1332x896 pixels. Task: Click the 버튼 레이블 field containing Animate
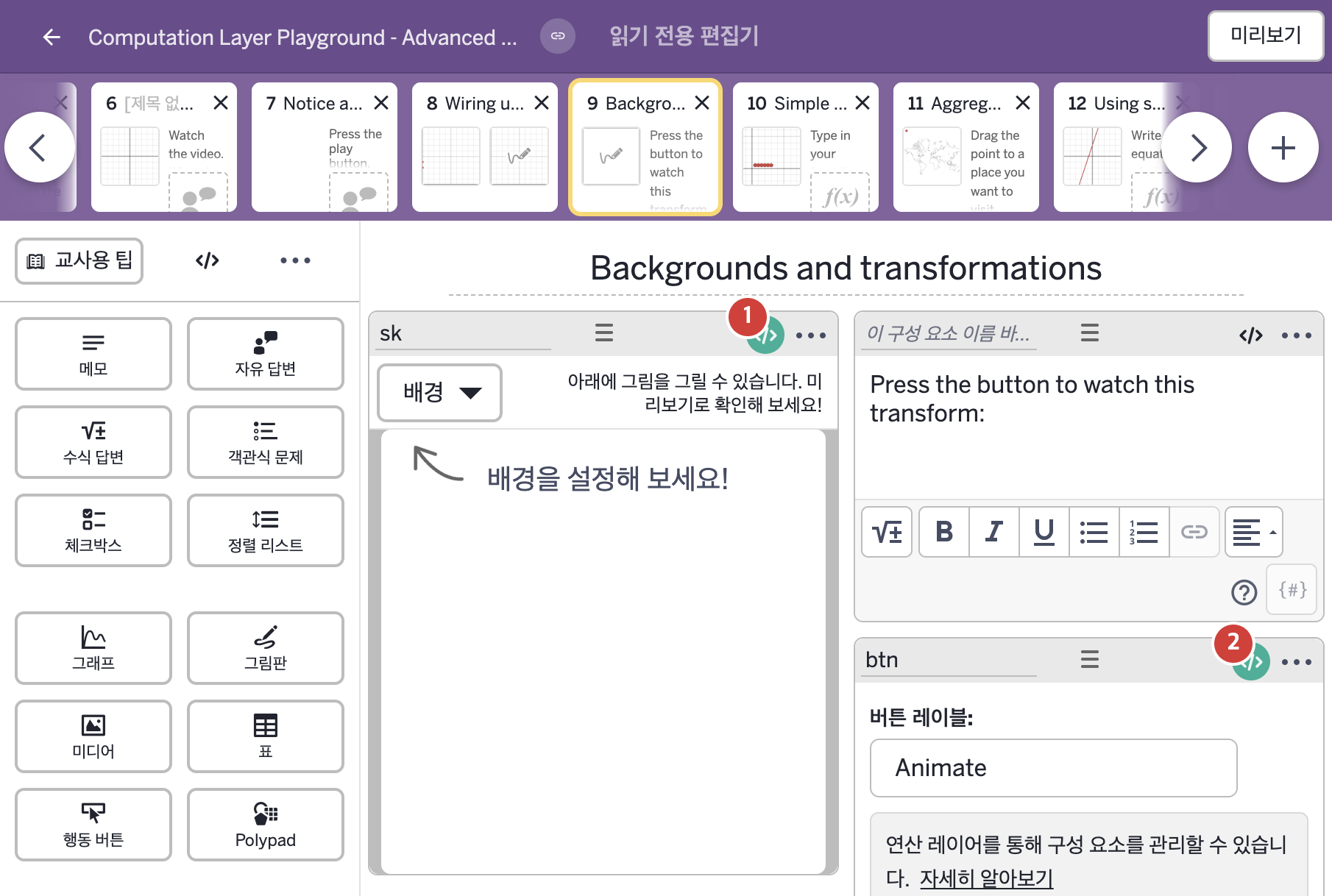(1054, 768)
